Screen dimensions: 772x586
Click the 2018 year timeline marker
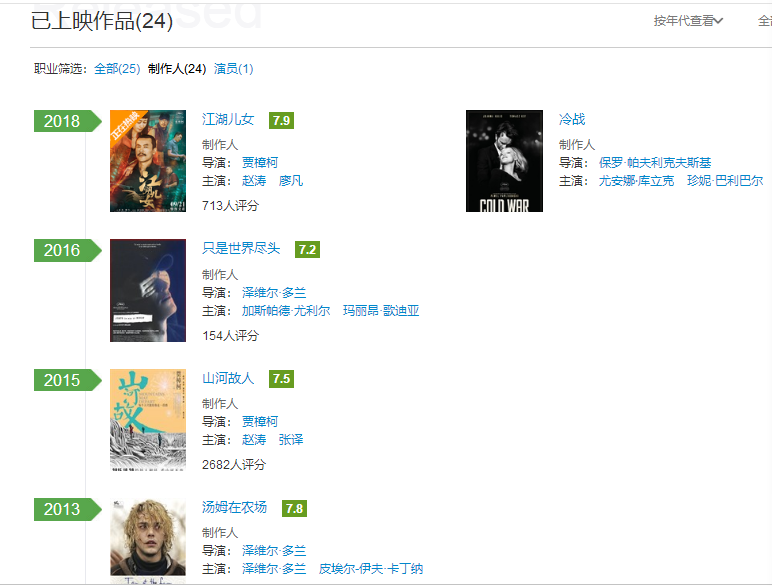coord(67,121)
